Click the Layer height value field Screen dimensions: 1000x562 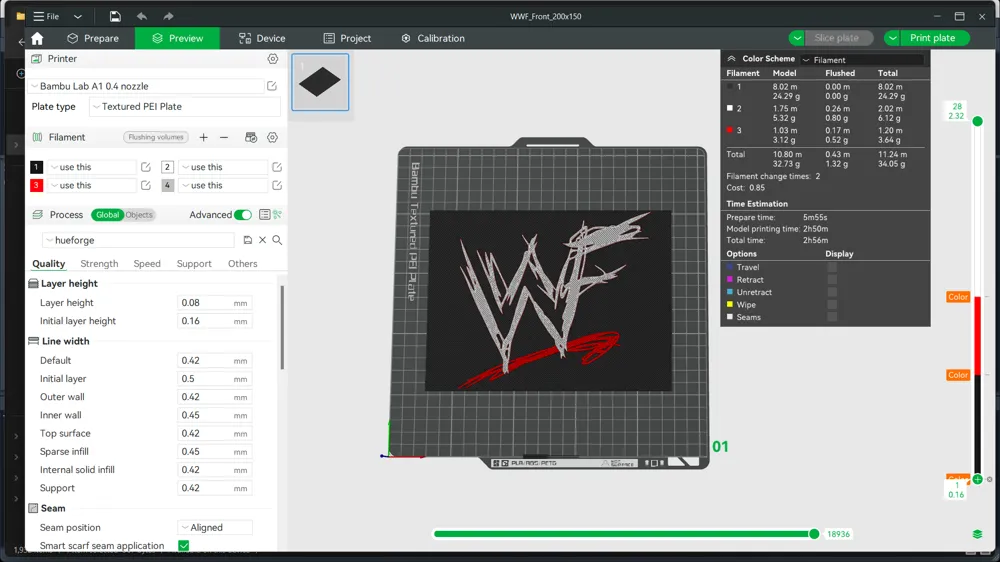214,303
